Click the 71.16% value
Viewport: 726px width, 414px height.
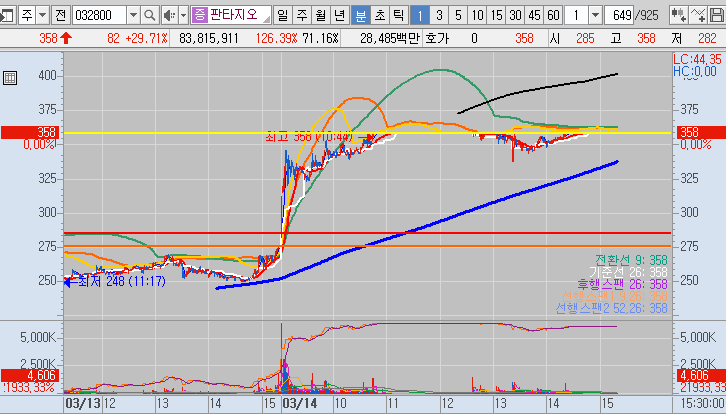(x=320, y=38)
